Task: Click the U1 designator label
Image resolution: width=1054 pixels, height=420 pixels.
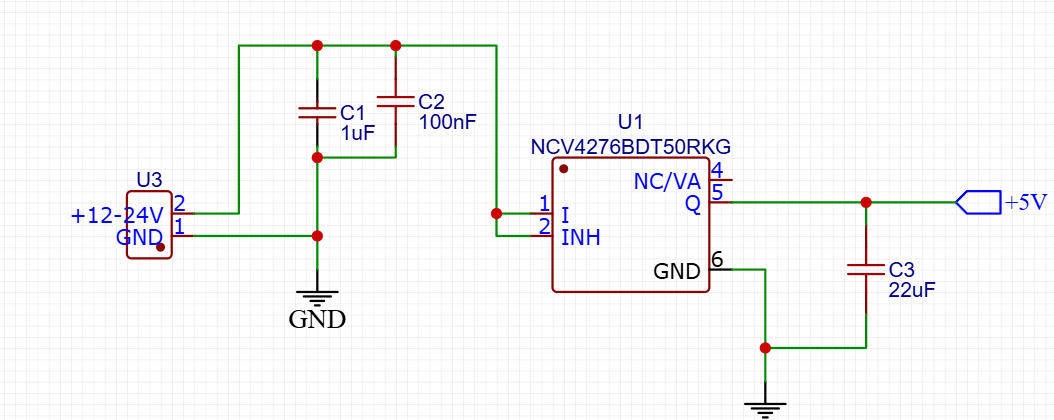Action: click(631, 122)
